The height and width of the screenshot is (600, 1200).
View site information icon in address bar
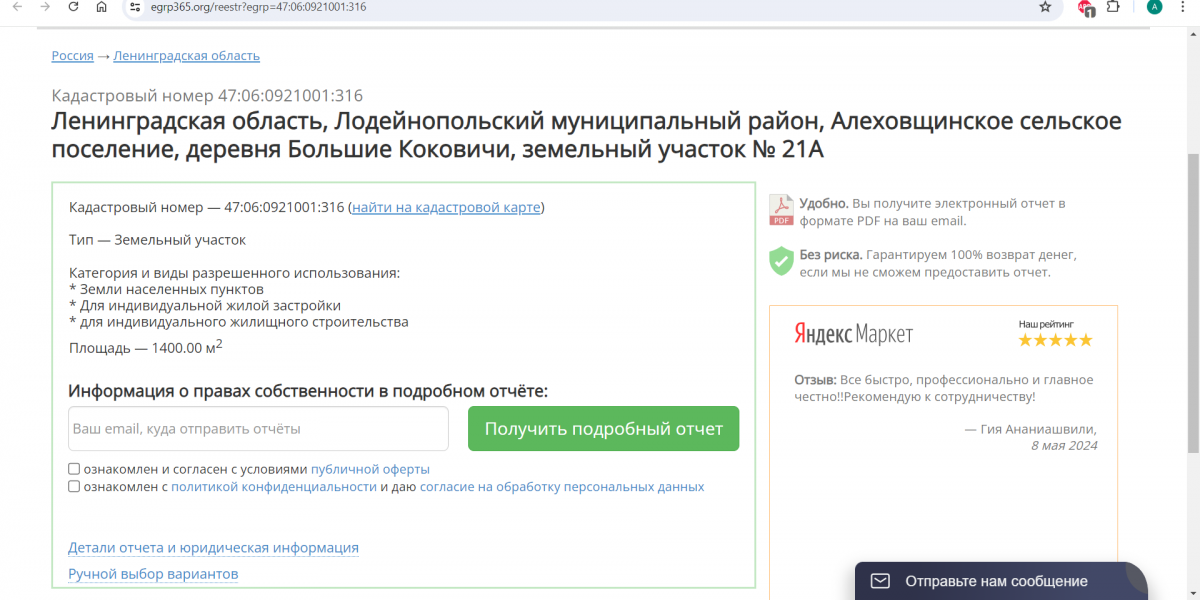coord(136,7)
